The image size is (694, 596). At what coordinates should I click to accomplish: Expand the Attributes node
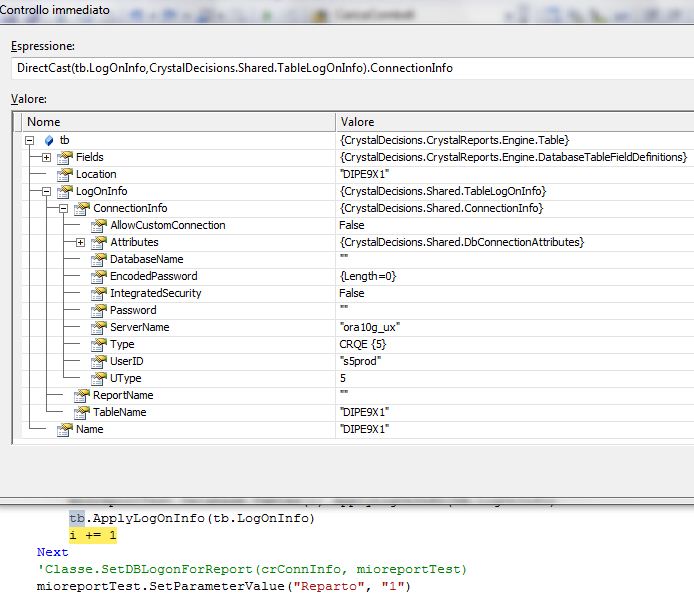tap(80, 242)
